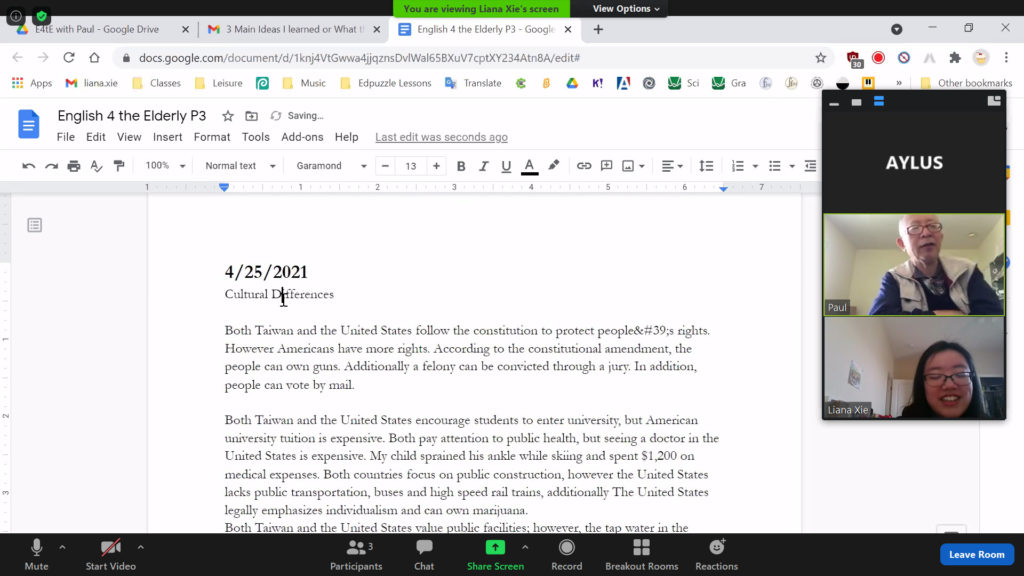Open the File menu
Viewport: 1024px width, 576px height.
click(65, 137)
